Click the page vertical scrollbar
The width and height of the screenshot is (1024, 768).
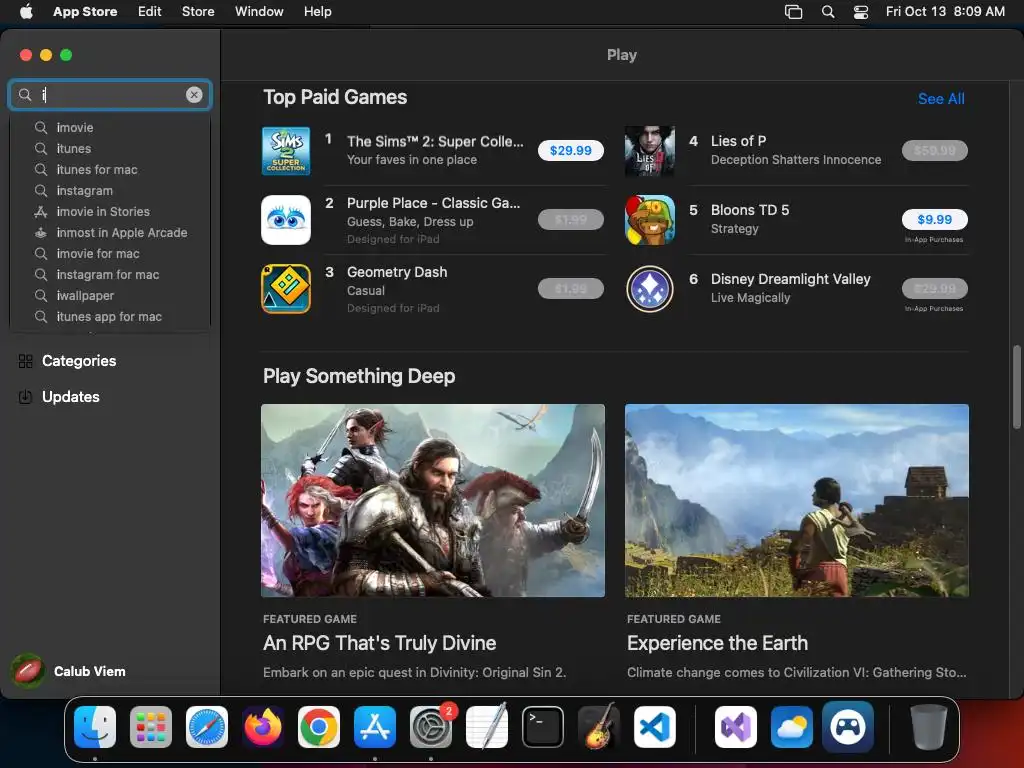click(x=1016, y=387)
